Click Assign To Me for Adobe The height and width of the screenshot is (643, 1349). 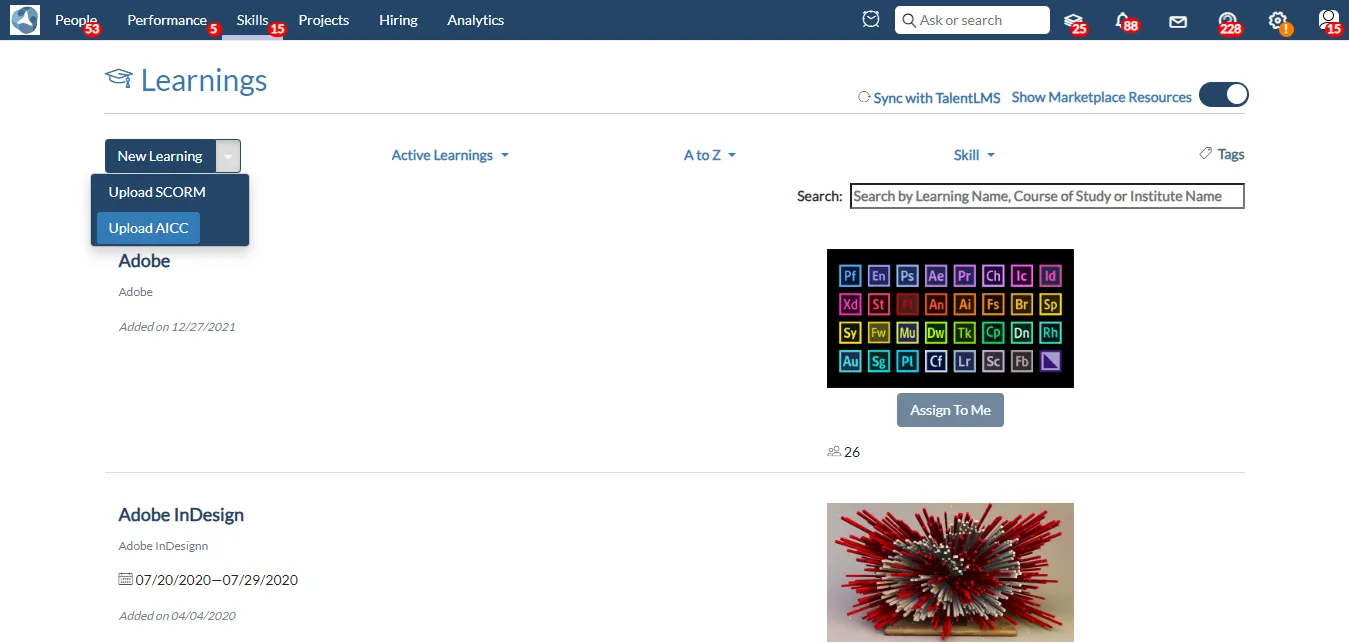950,410
